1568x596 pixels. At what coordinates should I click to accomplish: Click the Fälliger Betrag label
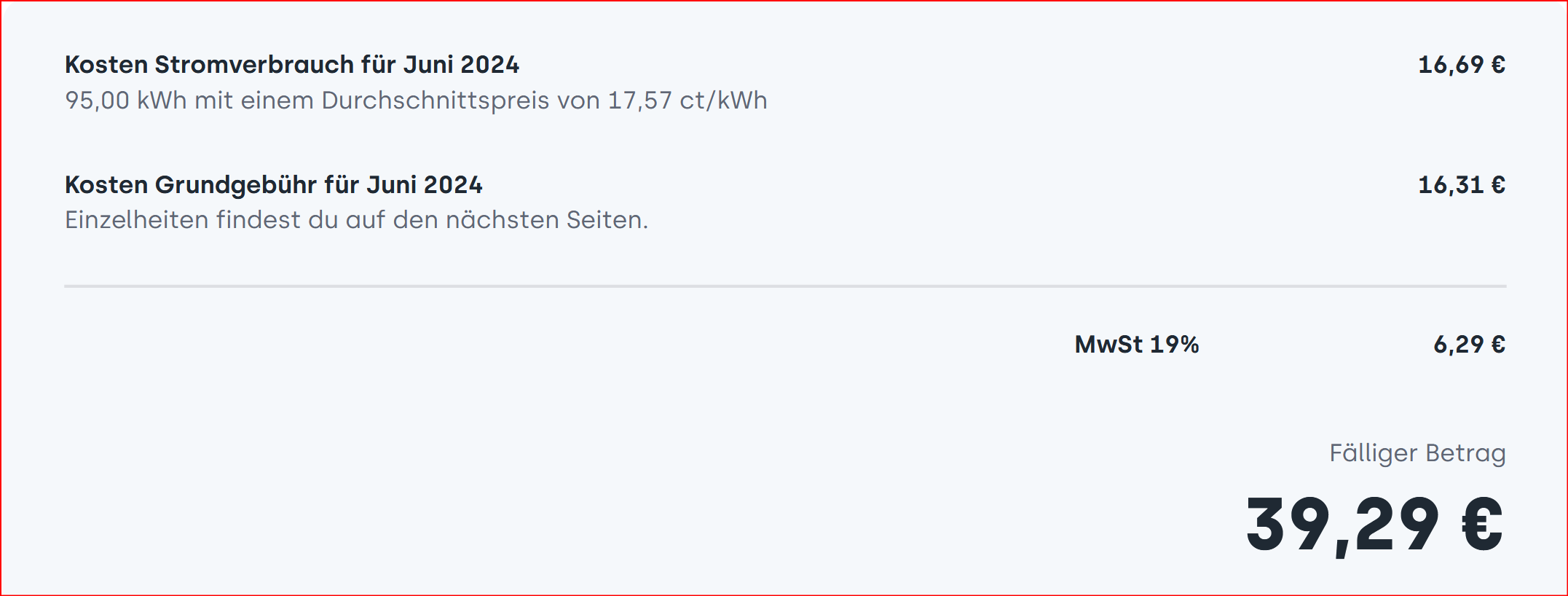1417,453
